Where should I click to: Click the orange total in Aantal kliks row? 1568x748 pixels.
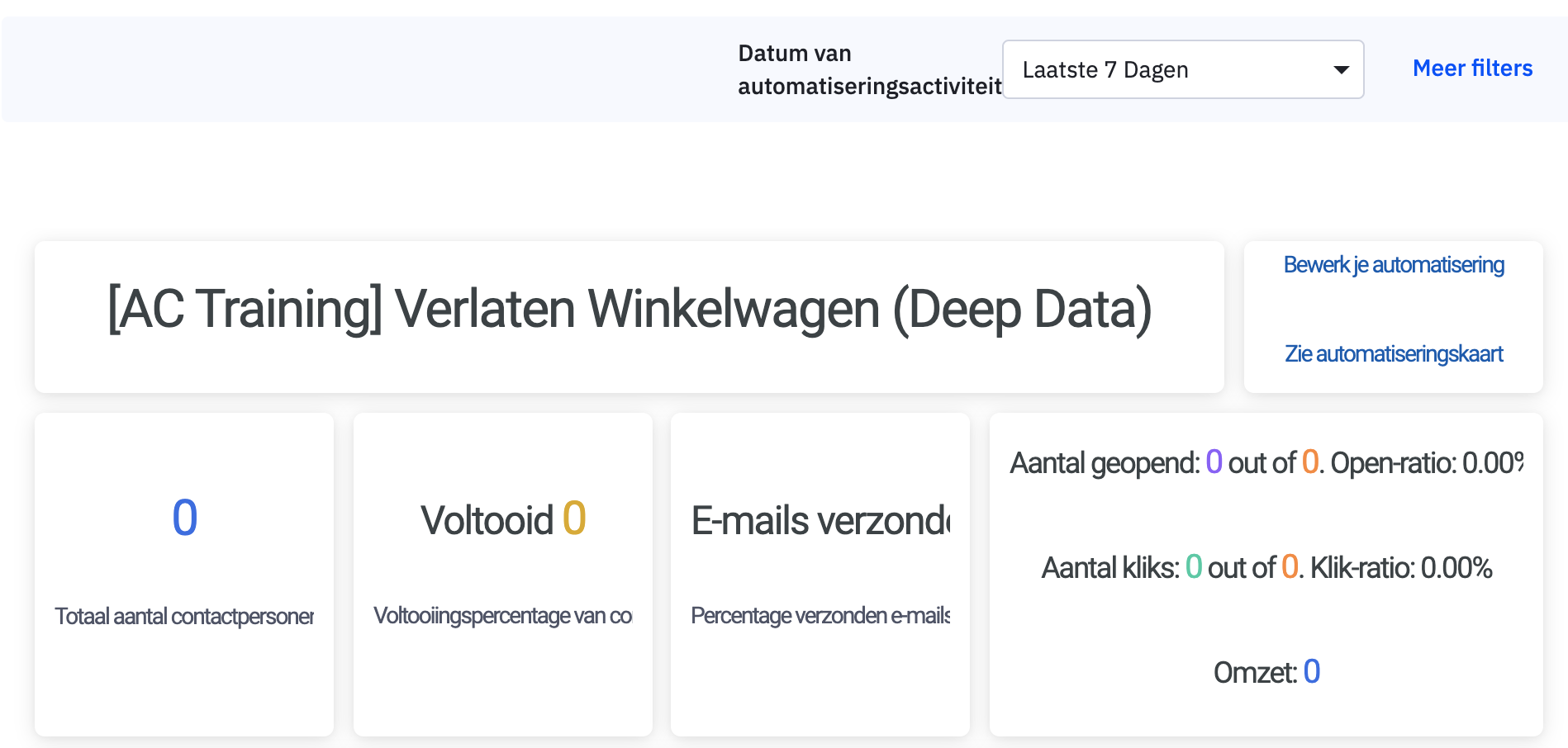[1289, 567]
